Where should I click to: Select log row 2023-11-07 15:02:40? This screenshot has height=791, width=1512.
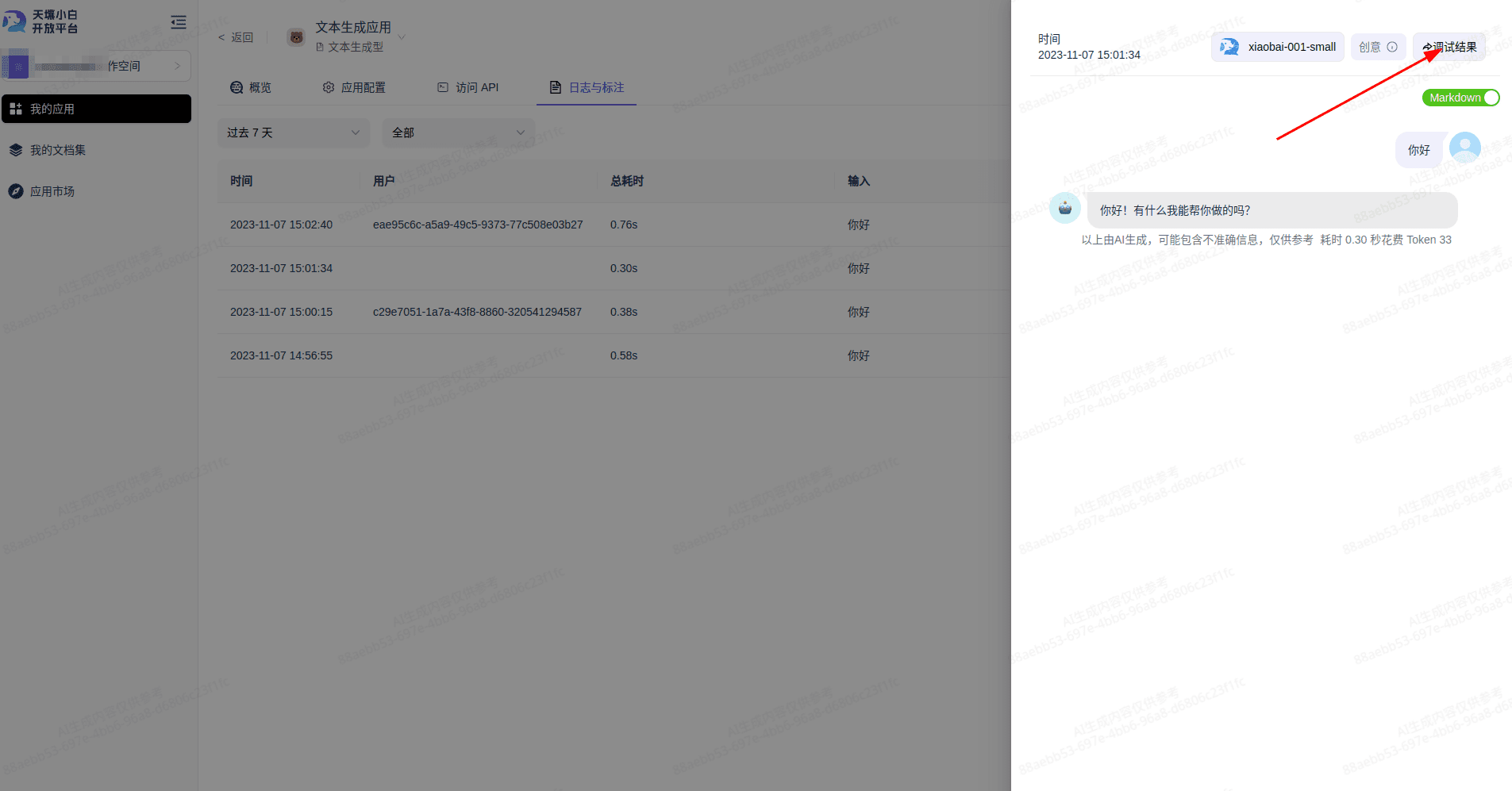click(614, 225)
